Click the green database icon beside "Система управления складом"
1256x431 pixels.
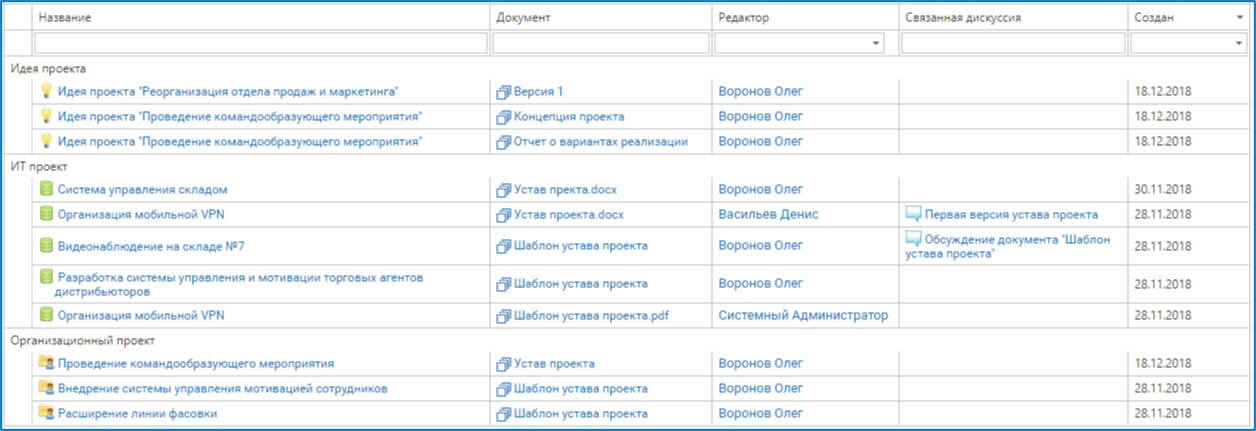click(45, 188)
